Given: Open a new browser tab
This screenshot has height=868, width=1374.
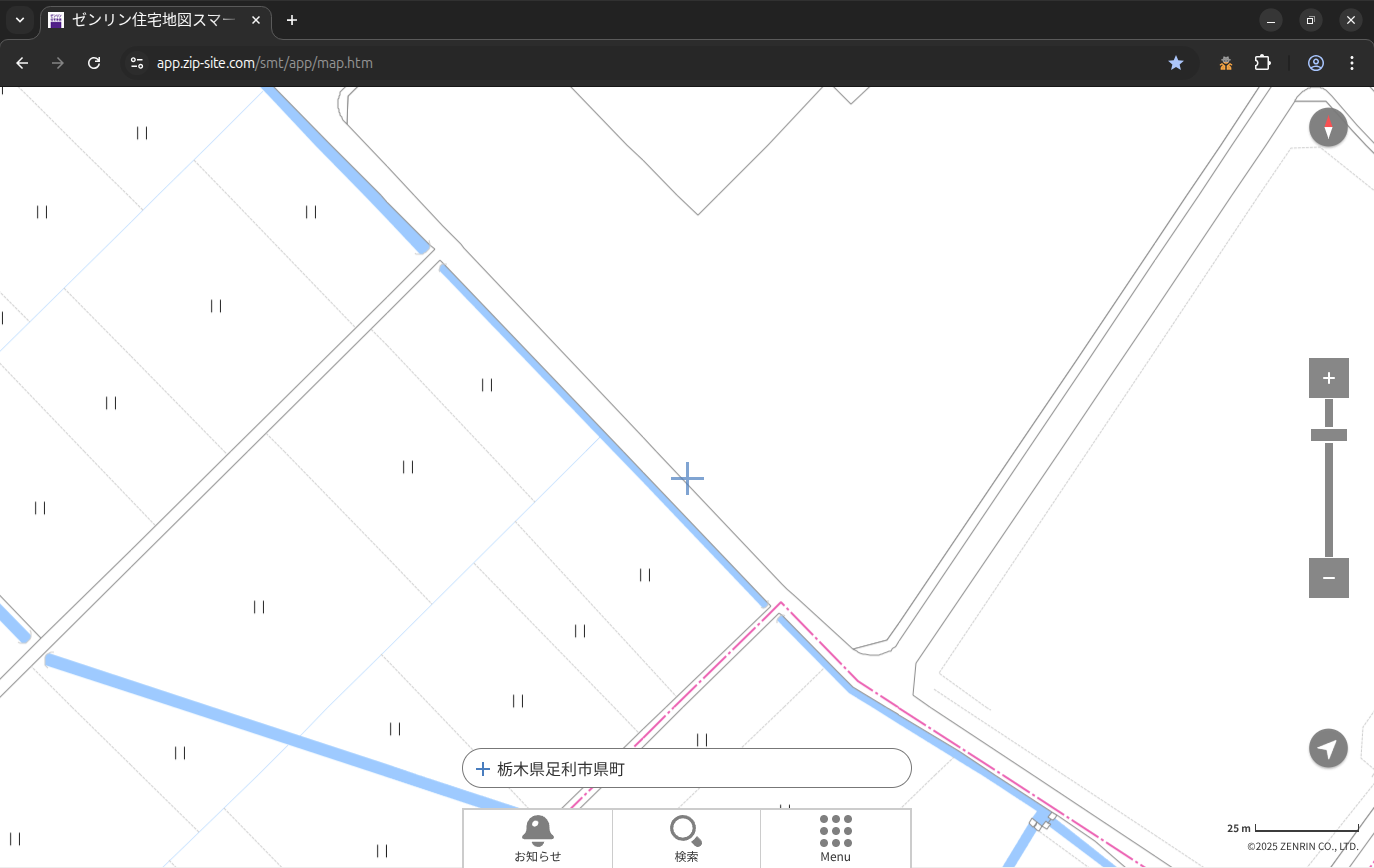Looking at the screenshot, I should (x=292, y=20).
